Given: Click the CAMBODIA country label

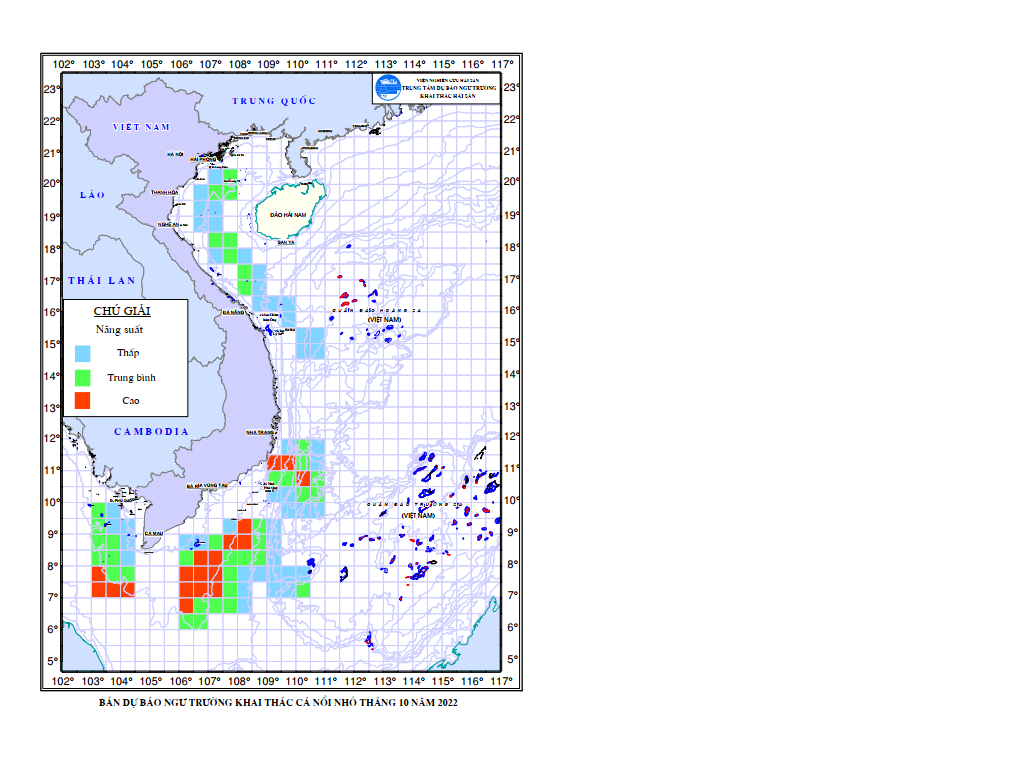Looking at the screenshot, I should pos(152,431).
